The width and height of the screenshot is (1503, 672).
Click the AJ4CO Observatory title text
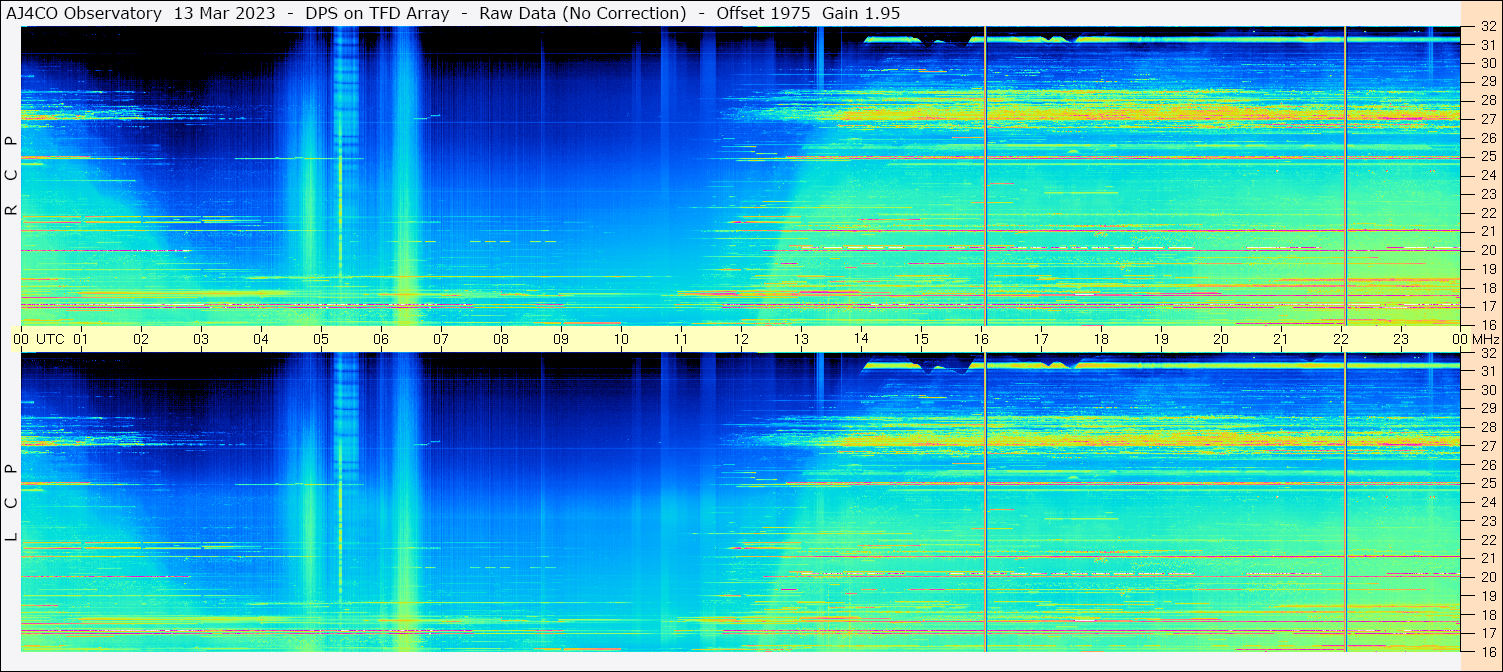(84, 14)
